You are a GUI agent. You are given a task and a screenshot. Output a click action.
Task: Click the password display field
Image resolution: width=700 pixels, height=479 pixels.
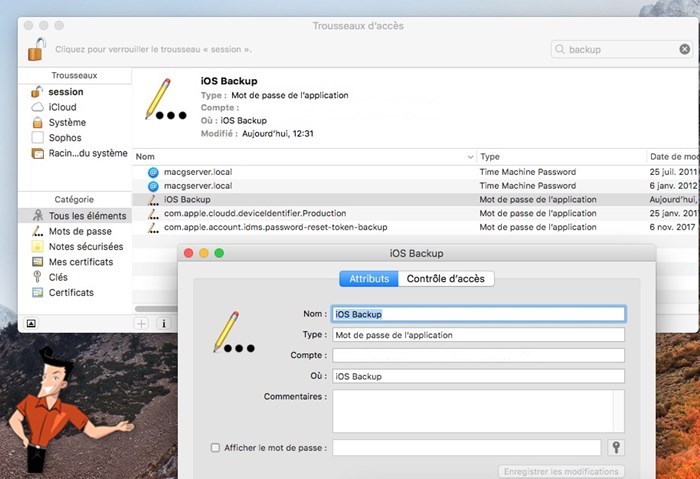[467, 447]
